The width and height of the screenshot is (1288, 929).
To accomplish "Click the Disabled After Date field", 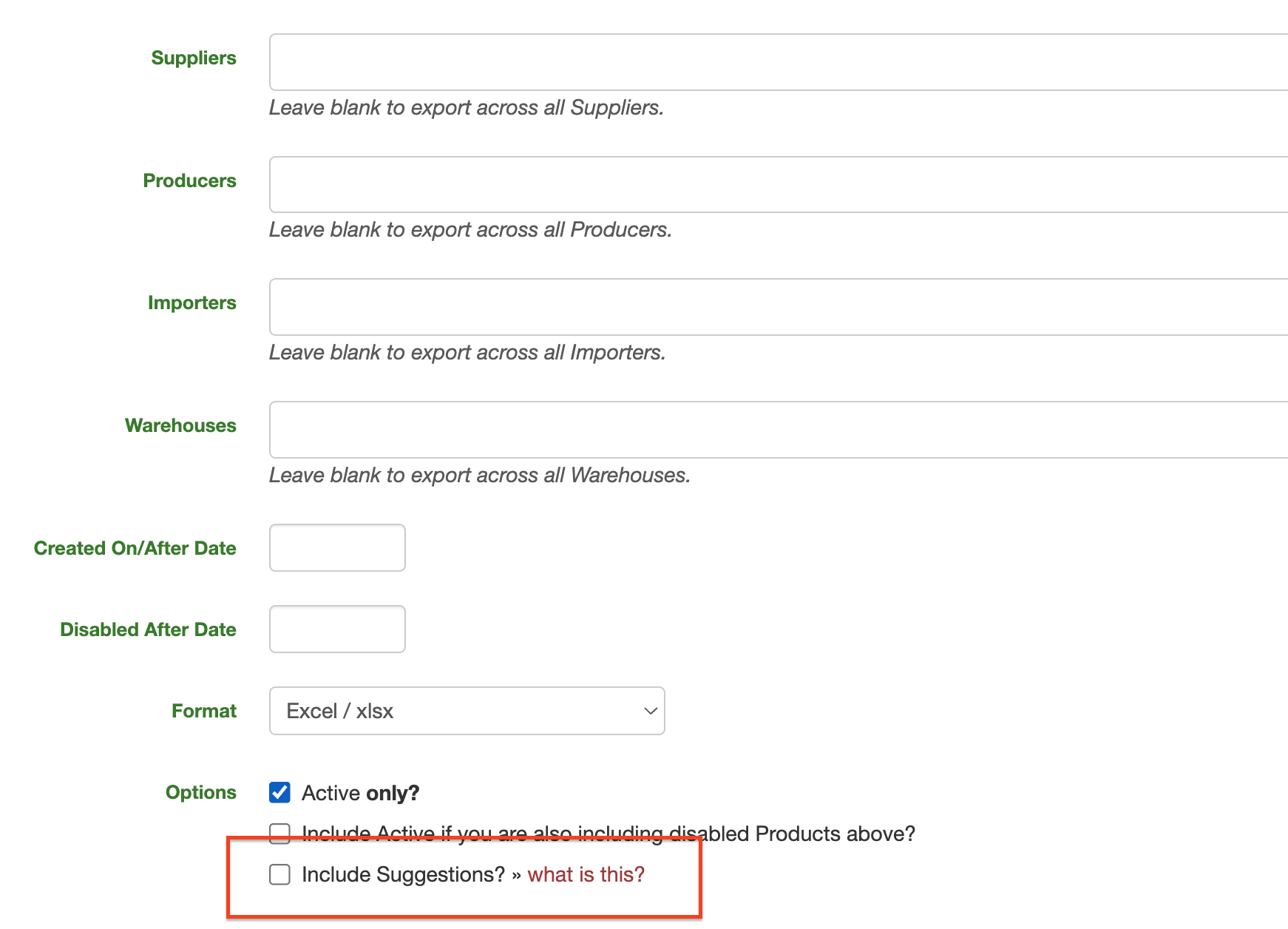I will click(x=337, y=629).
